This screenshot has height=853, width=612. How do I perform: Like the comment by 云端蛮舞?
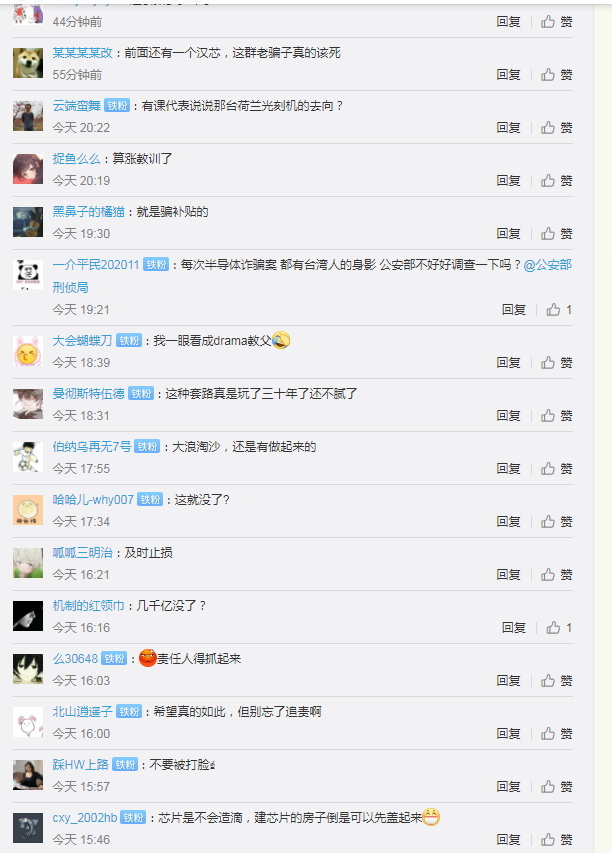coord(557,128)
